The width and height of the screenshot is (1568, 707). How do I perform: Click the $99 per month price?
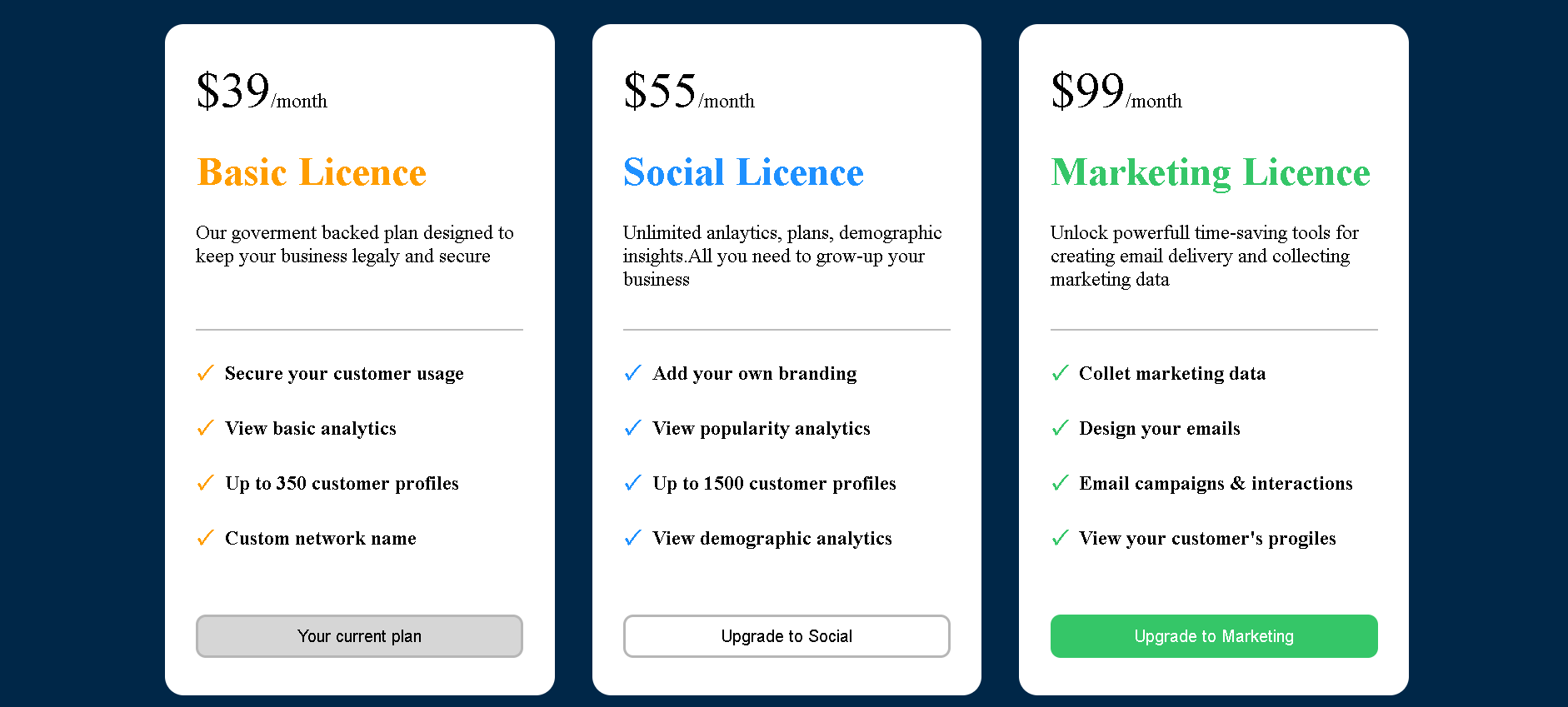click(1116, 91)
